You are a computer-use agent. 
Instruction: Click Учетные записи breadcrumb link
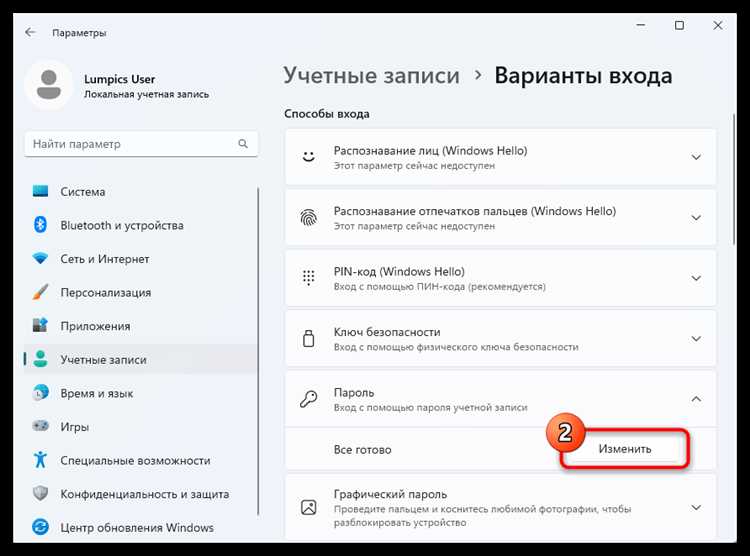[x=371, y=76]
